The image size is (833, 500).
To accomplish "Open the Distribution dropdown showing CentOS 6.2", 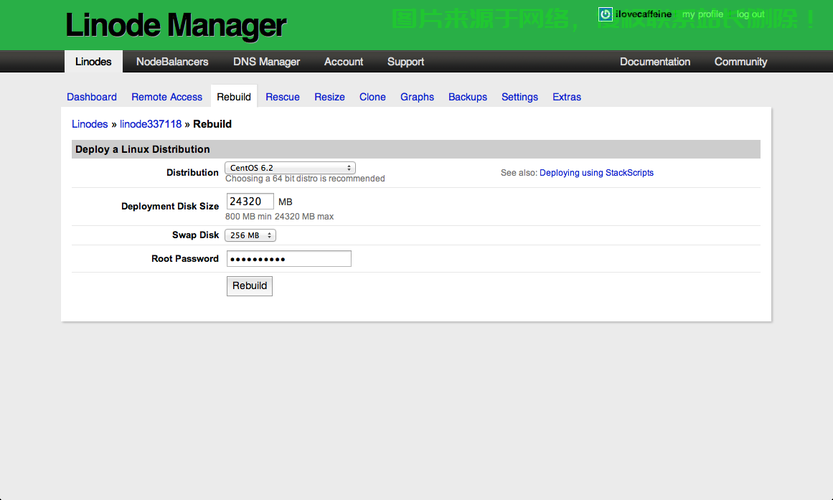I will [x=290, y=168].
